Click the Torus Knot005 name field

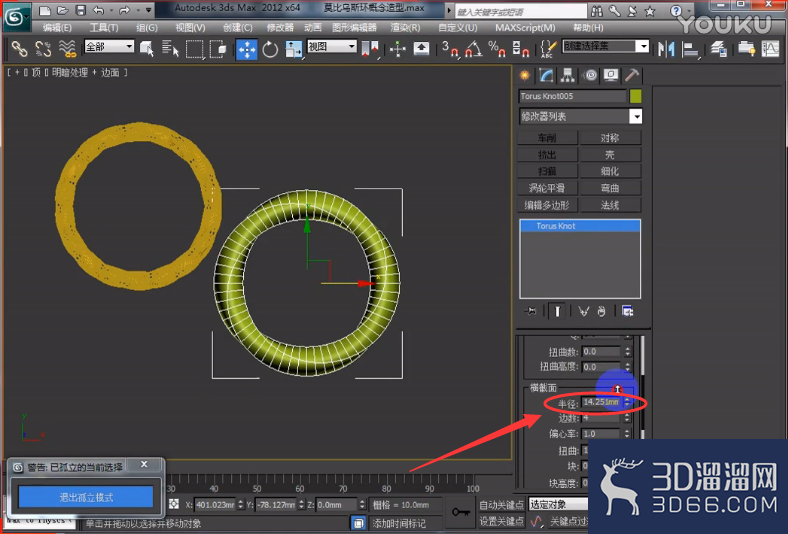[572, 96]
